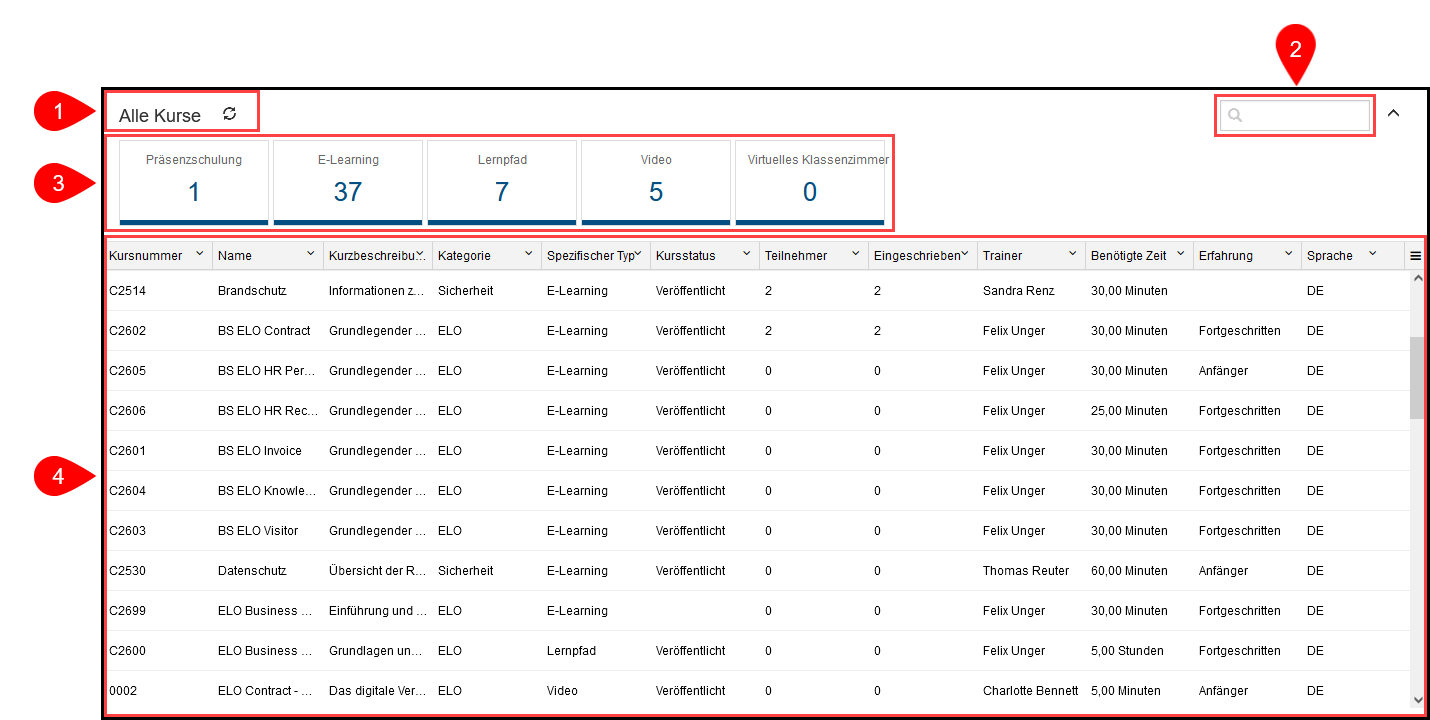Sort by Erfahrung column header
This screenshot has width=1430, height=720.
(x=1225, y=256)
